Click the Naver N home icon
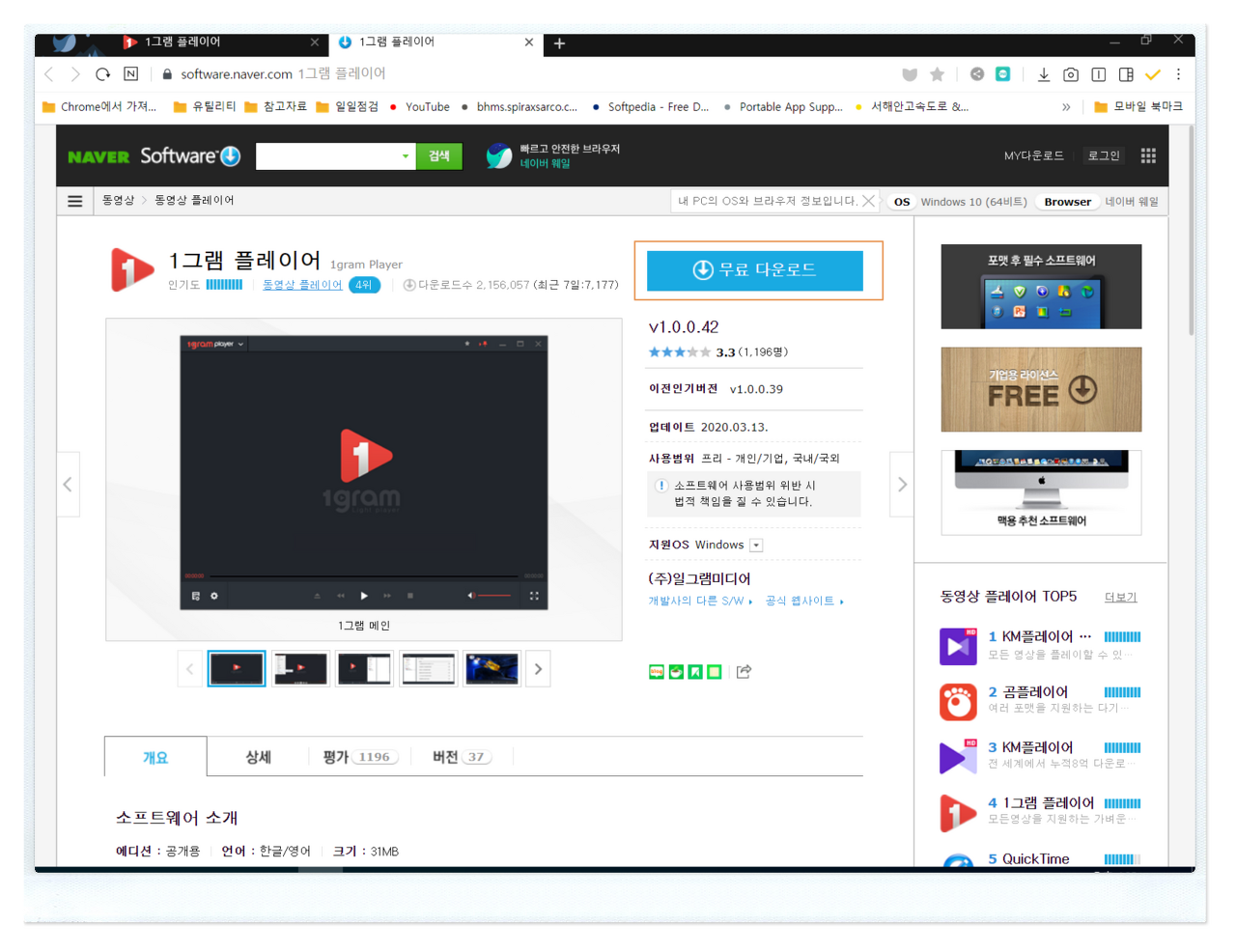Viewport: 1236px width, 952px height. point(131,74)
